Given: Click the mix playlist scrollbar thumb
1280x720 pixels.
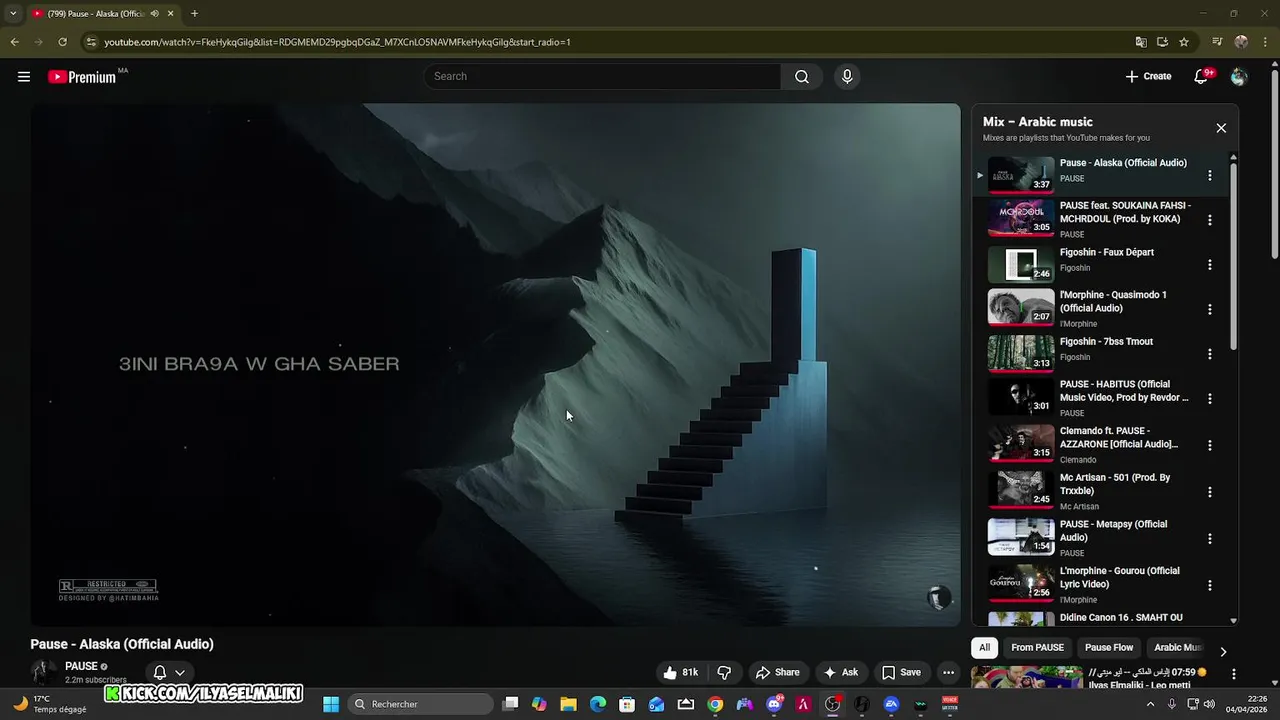Looking at the screenshot, I should (x=1233, y=255).
